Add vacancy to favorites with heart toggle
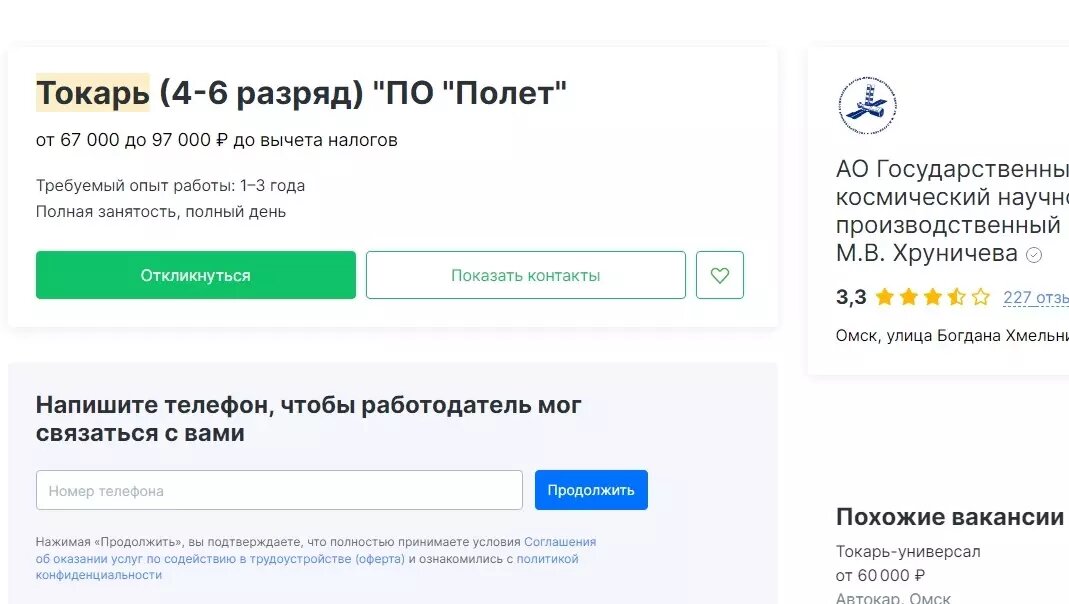The height and width of the screenshot is (604, 1069). 719,274
